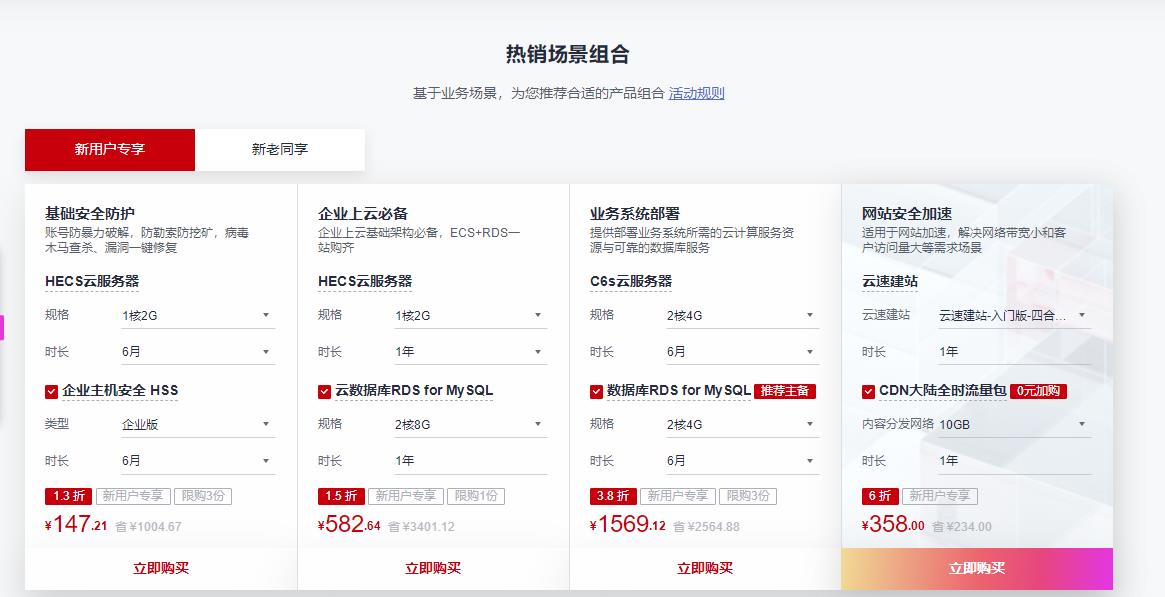Image resolution: width=1165 pixels, height=597 pixels.
Task: Click the 1.3 折 discount badge
Action: (68, 496)
